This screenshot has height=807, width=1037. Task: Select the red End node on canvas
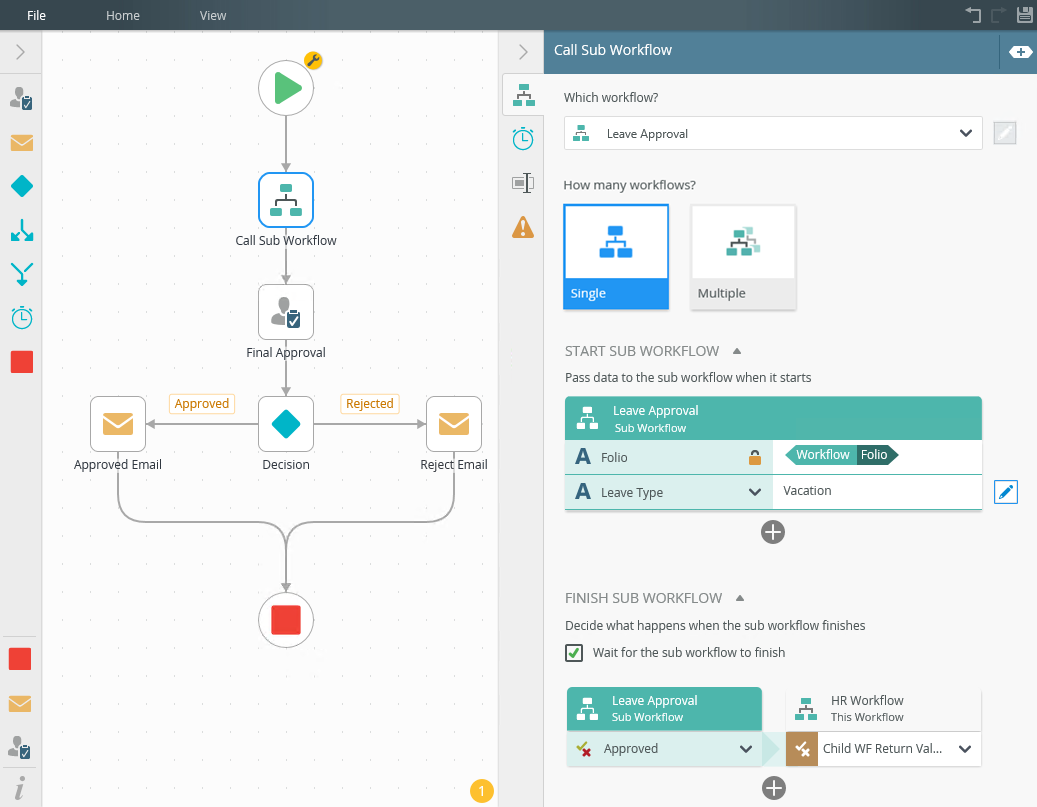coord(286,620)
